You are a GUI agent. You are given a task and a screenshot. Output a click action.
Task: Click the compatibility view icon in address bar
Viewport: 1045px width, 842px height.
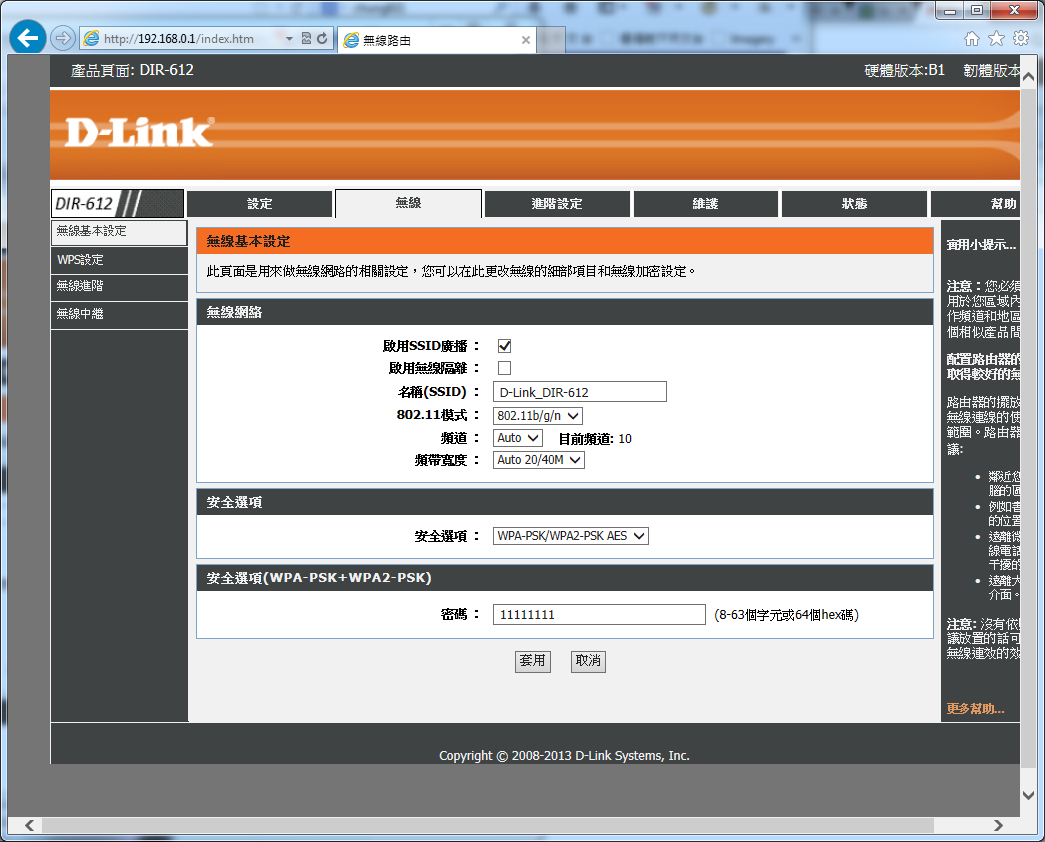[306, 39]
